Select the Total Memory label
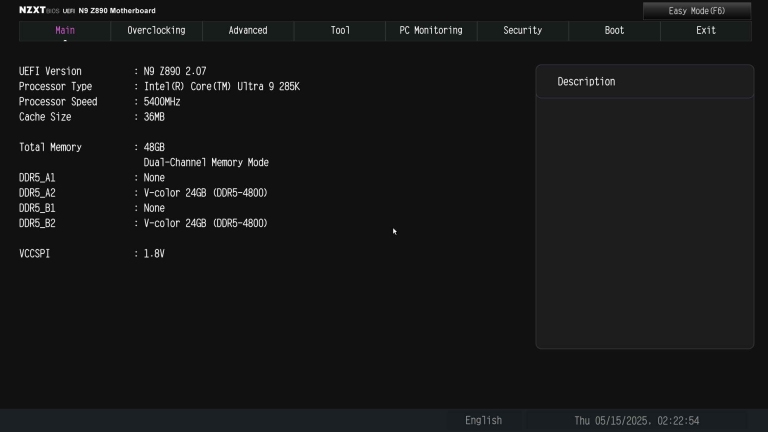This screenshot has height=432, width=768. pos(50,147)
